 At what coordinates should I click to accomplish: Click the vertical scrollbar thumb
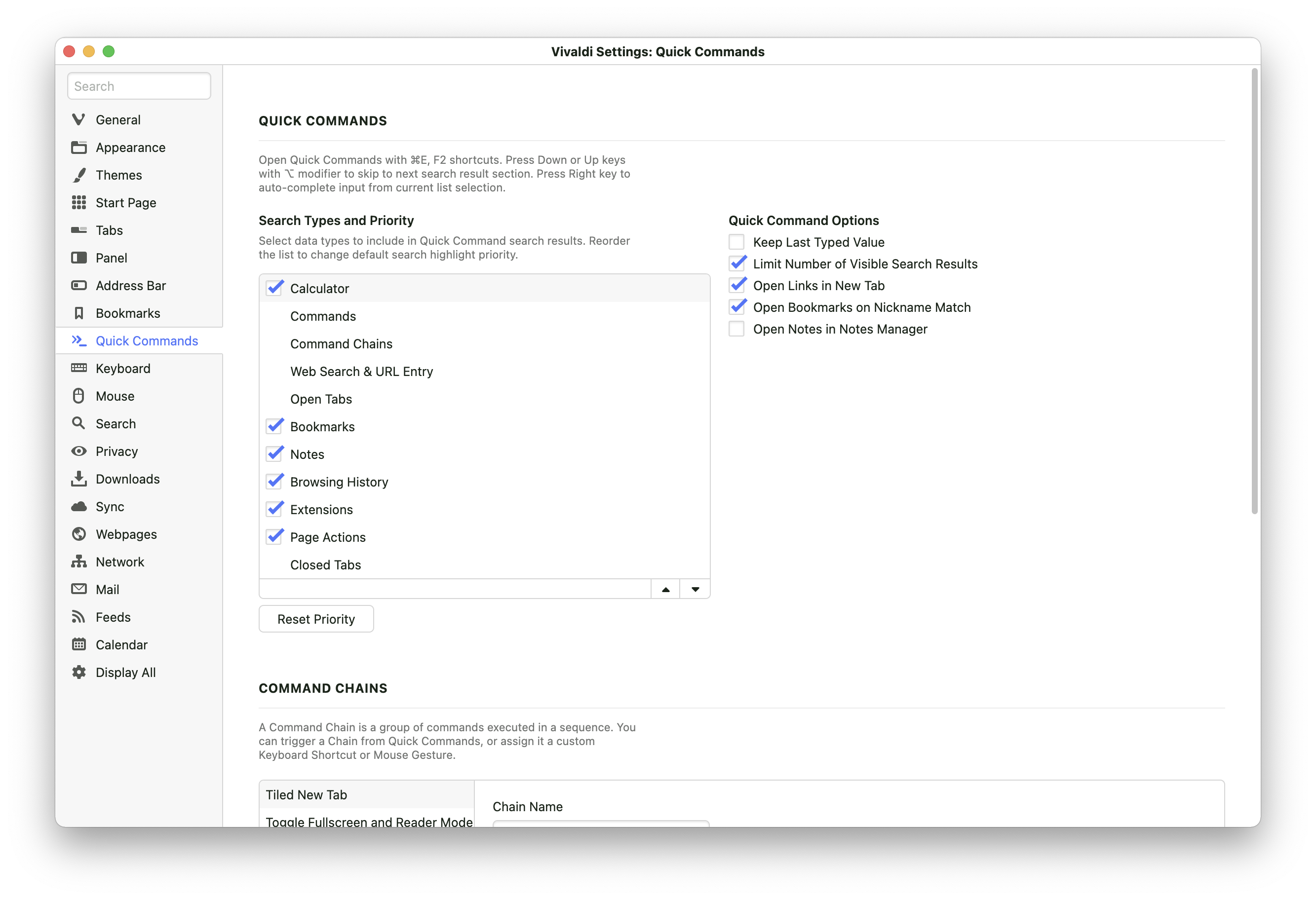pyautogui.click(x=1254, y=291)
